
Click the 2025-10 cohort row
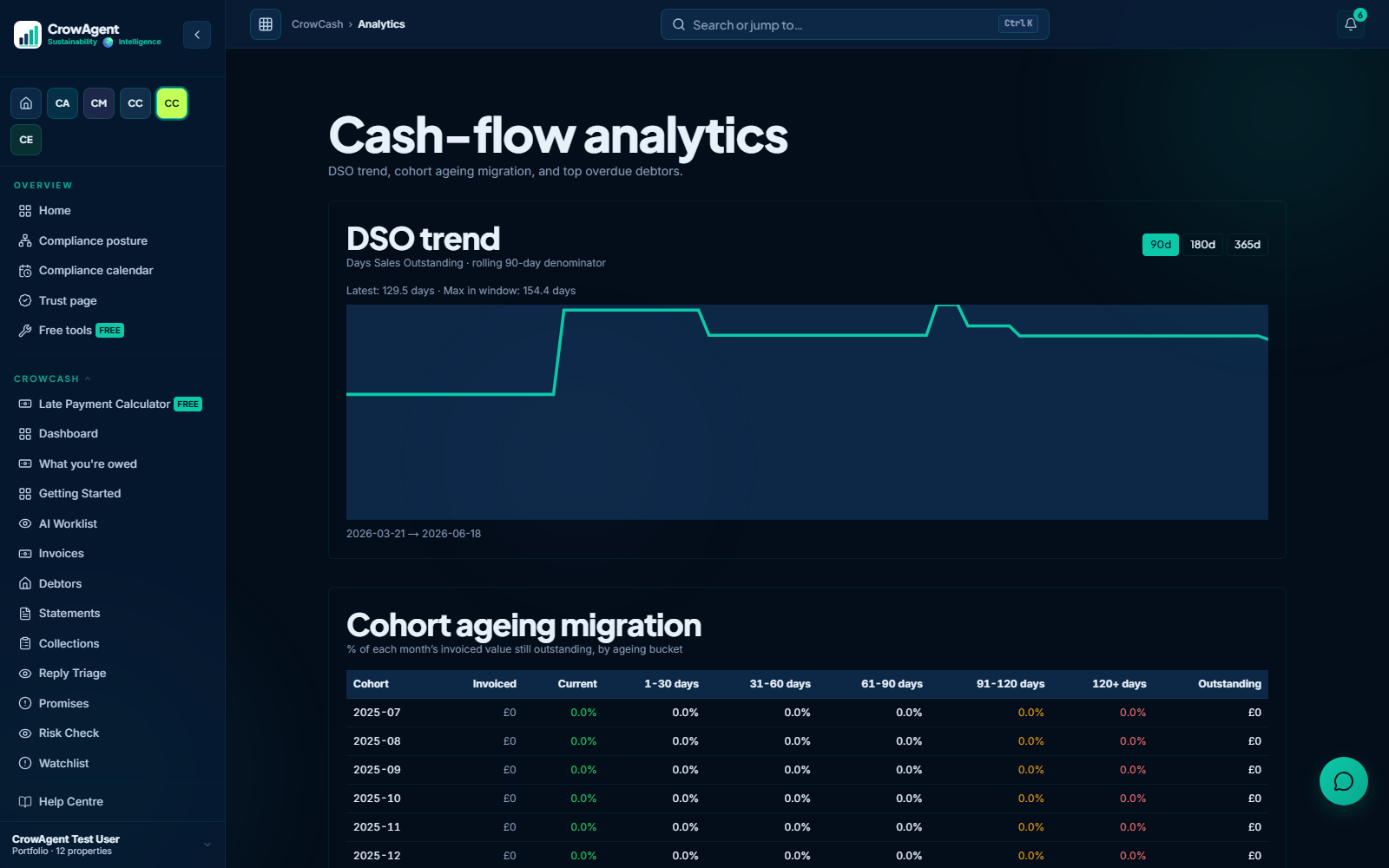tap(807, 799)
